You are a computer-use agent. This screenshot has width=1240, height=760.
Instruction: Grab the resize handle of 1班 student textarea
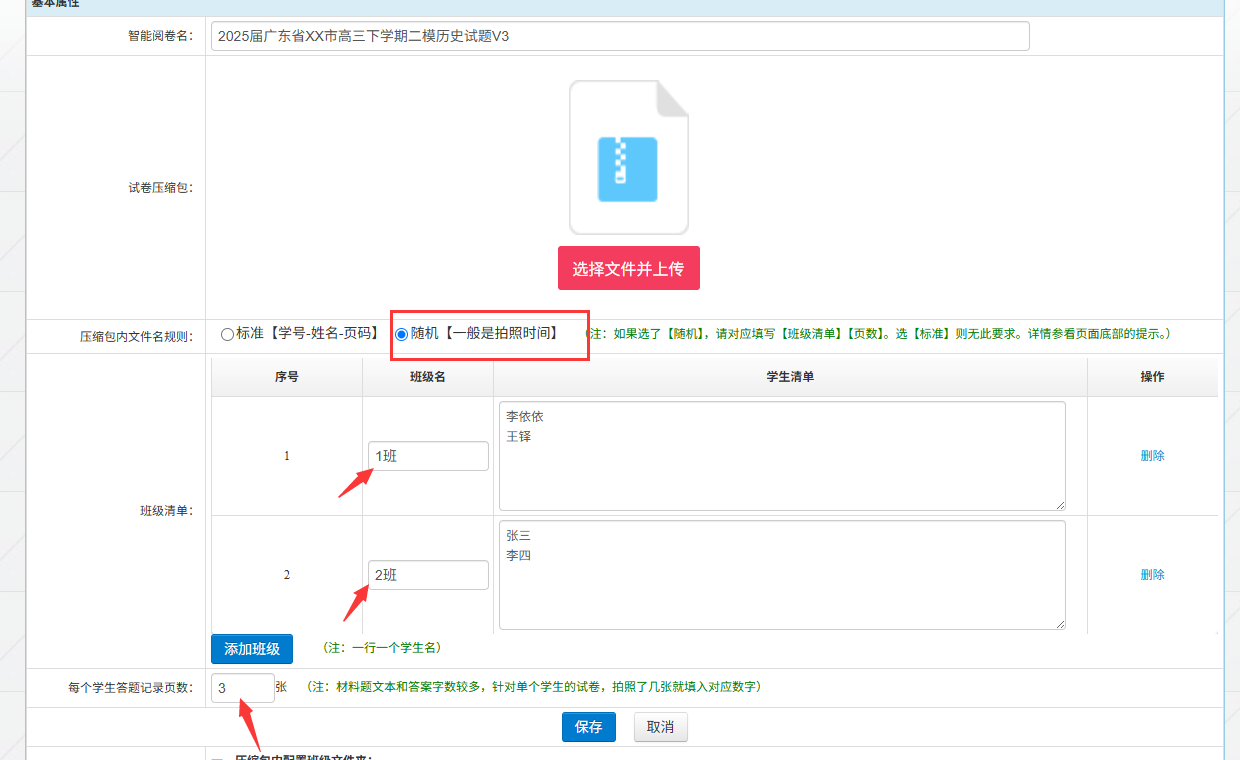point(1059,505)
